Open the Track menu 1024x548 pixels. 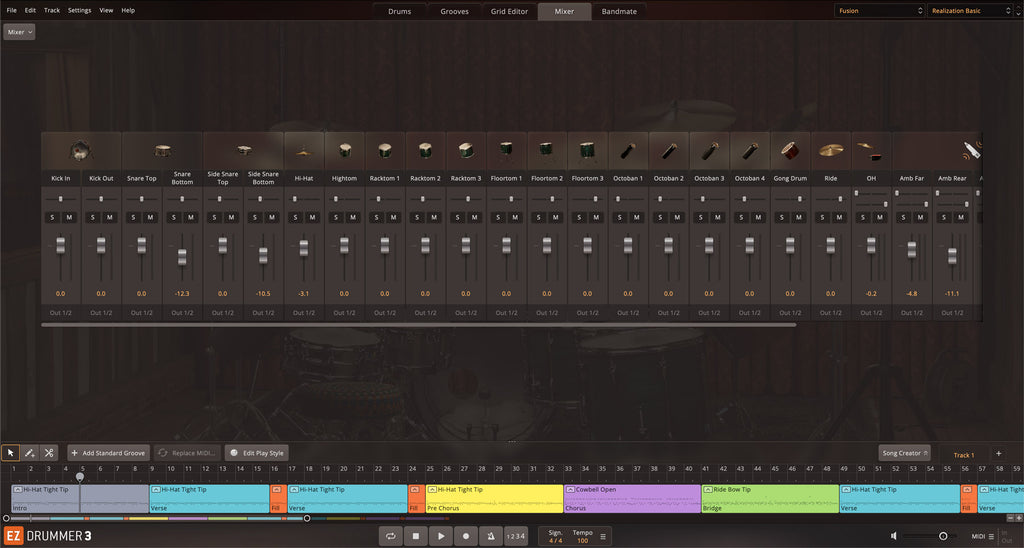[x=52, y=10]
